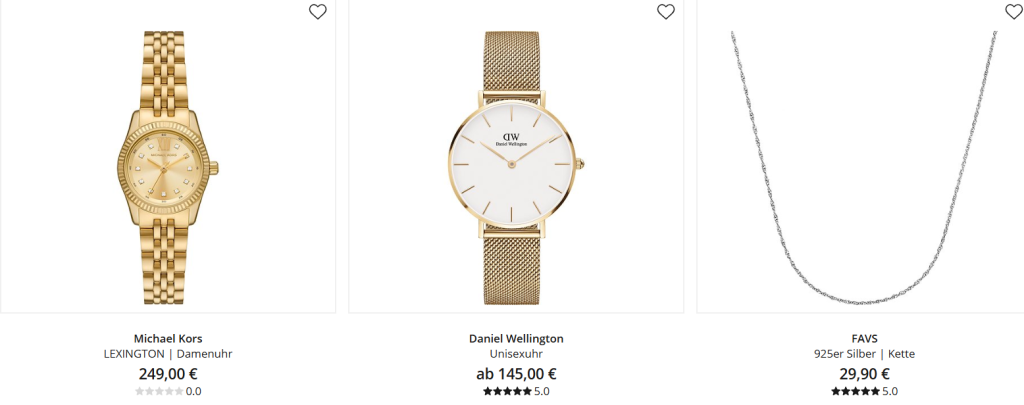
Task: Click the ab 145,00 € price
Action: pos(516,374)
